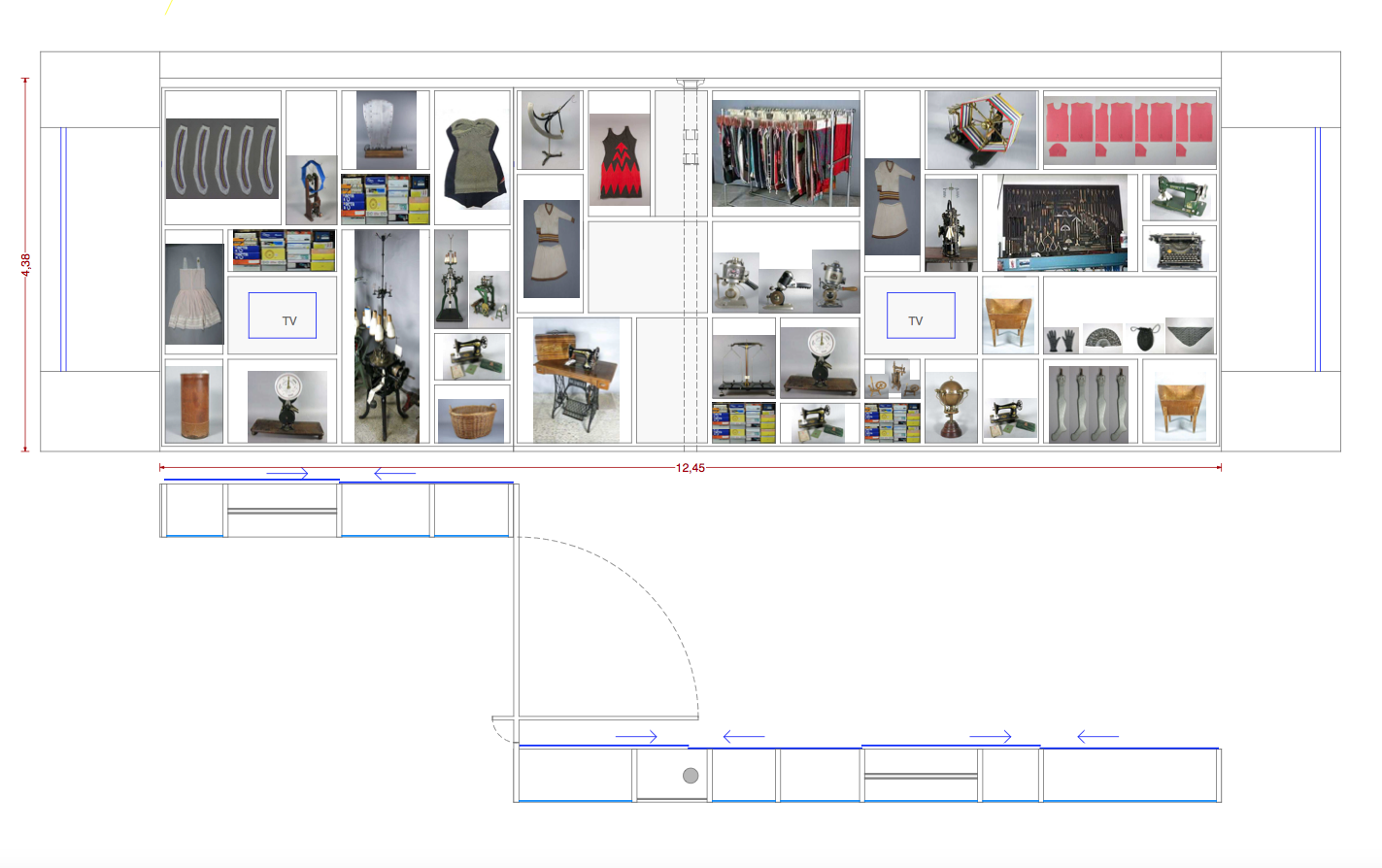The image size is (1382, 868).
Task: Select the pink sewing pattern pieces image
Action: [x=1129, y=131]
